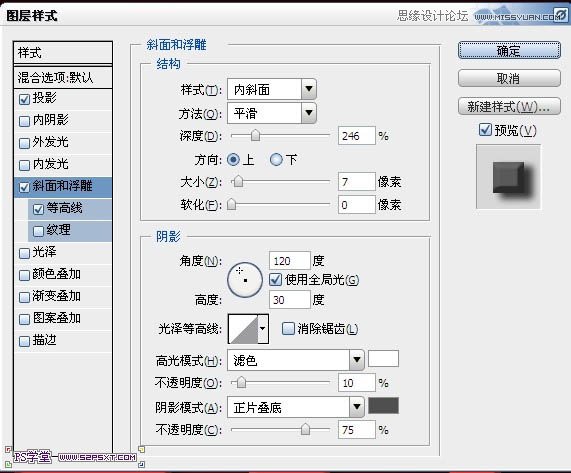The height and width of the screenshot is (473, 571).
Task: Enable the 纹理 texture checkbox
Action: (38, 231)
